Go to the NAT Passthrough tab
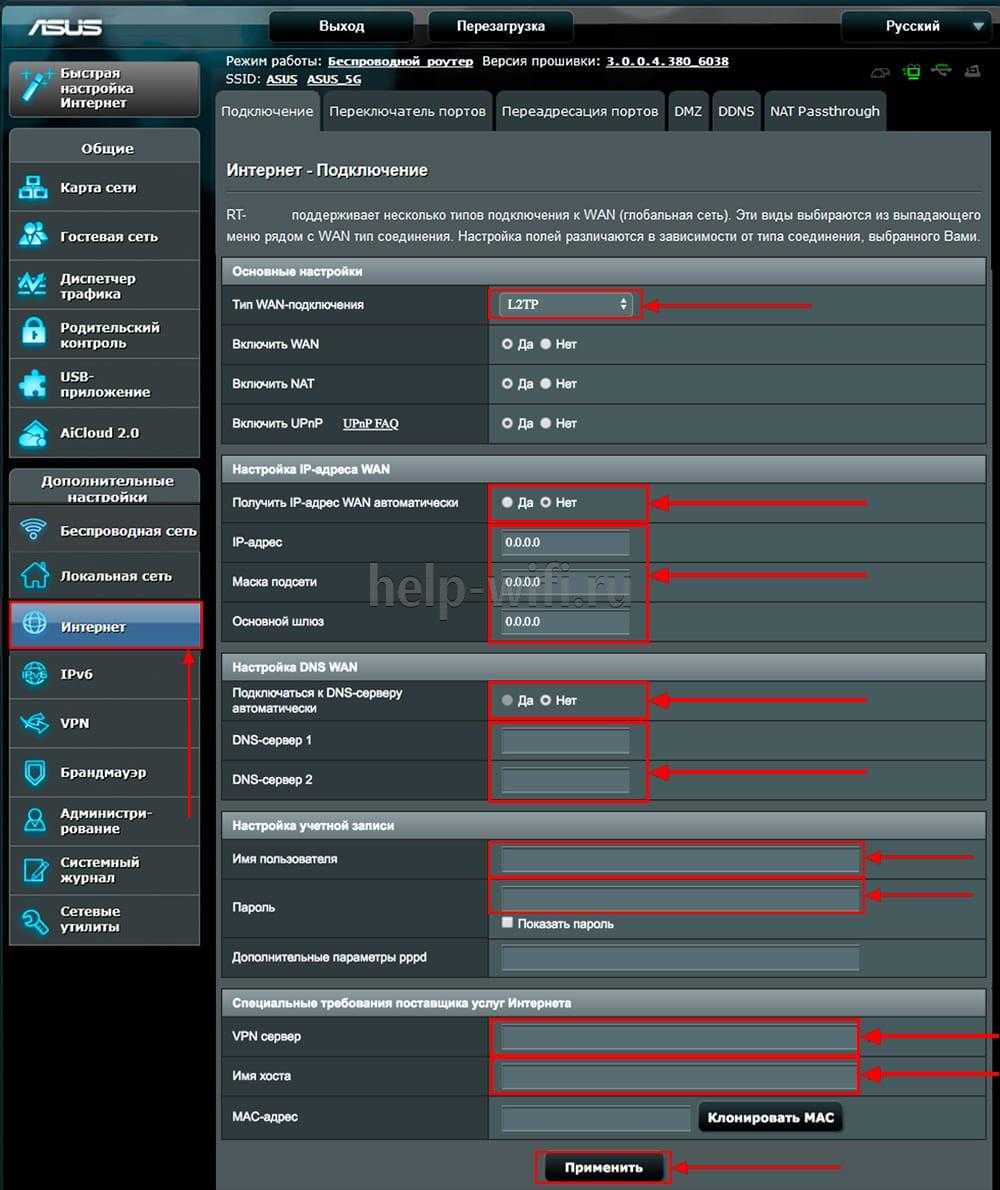This screenshot has height=1190, width=1000. [x=825, y=112]
